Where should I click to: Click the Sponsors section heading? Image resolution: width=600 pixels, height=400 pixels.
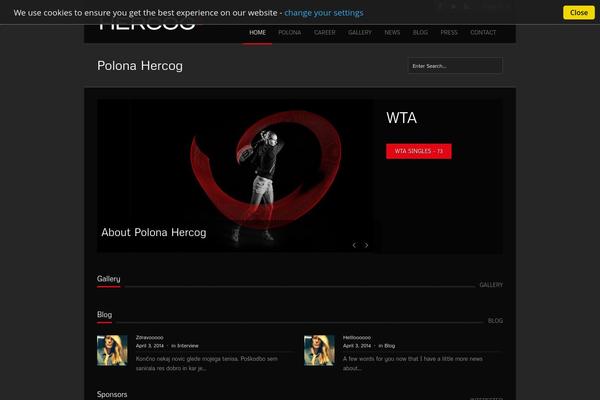pyautogui.click(x=112, y=394)
